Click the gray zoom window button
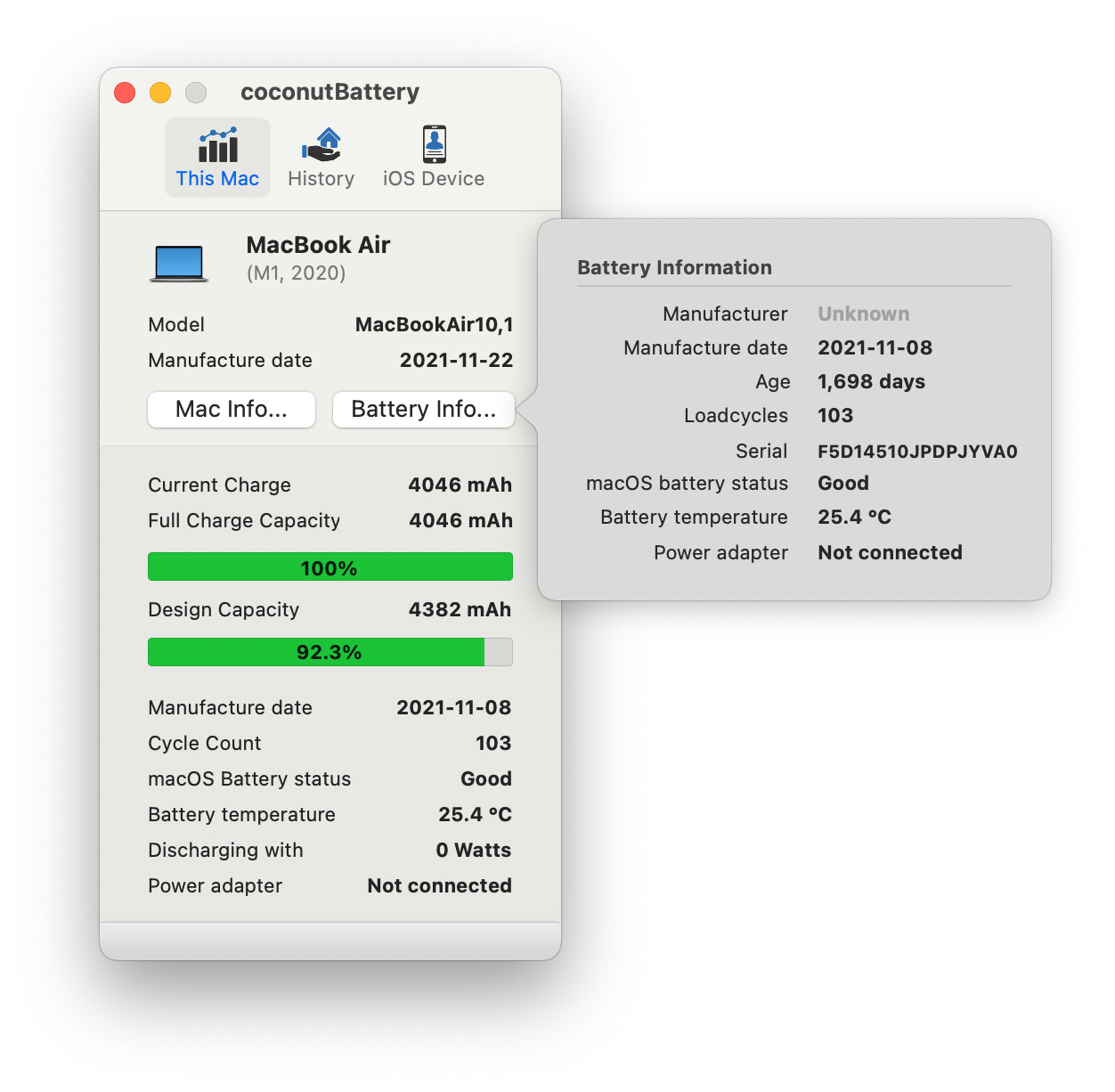This screenshot has width=1115, height=1092. pyautogui.click(x=196, y=93)
